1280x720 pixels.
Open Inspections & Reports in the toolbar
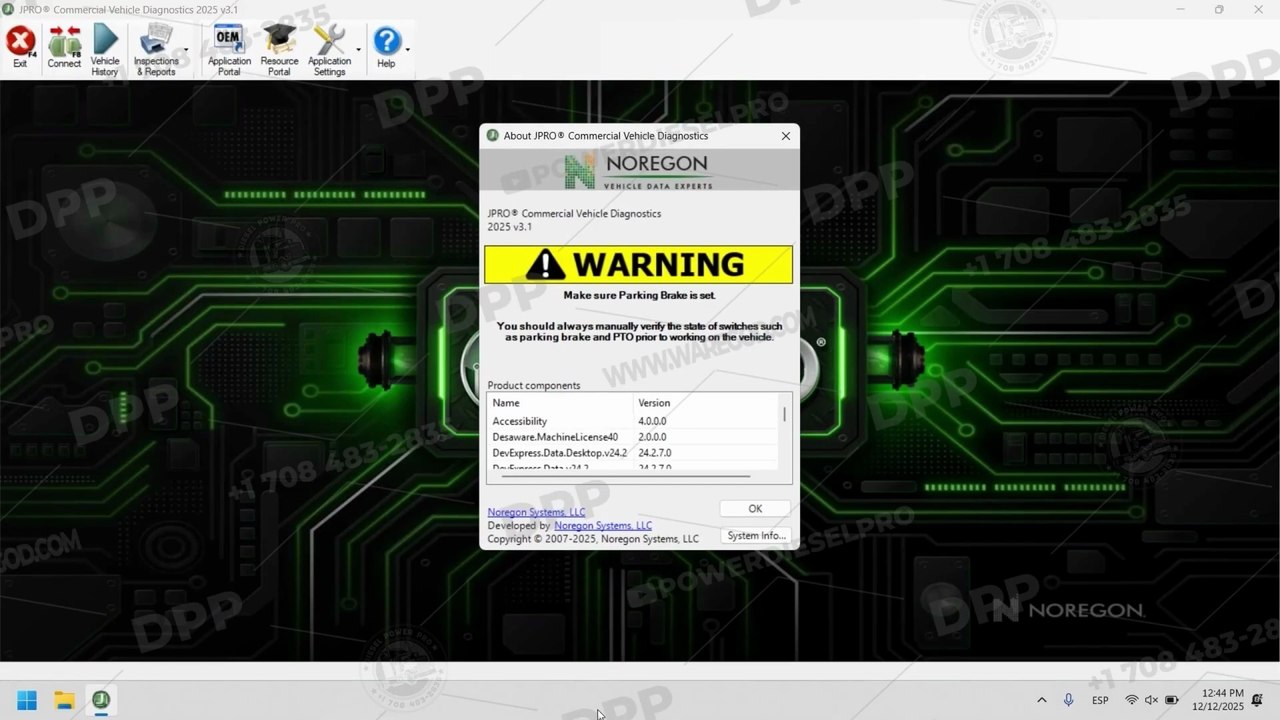156,50
